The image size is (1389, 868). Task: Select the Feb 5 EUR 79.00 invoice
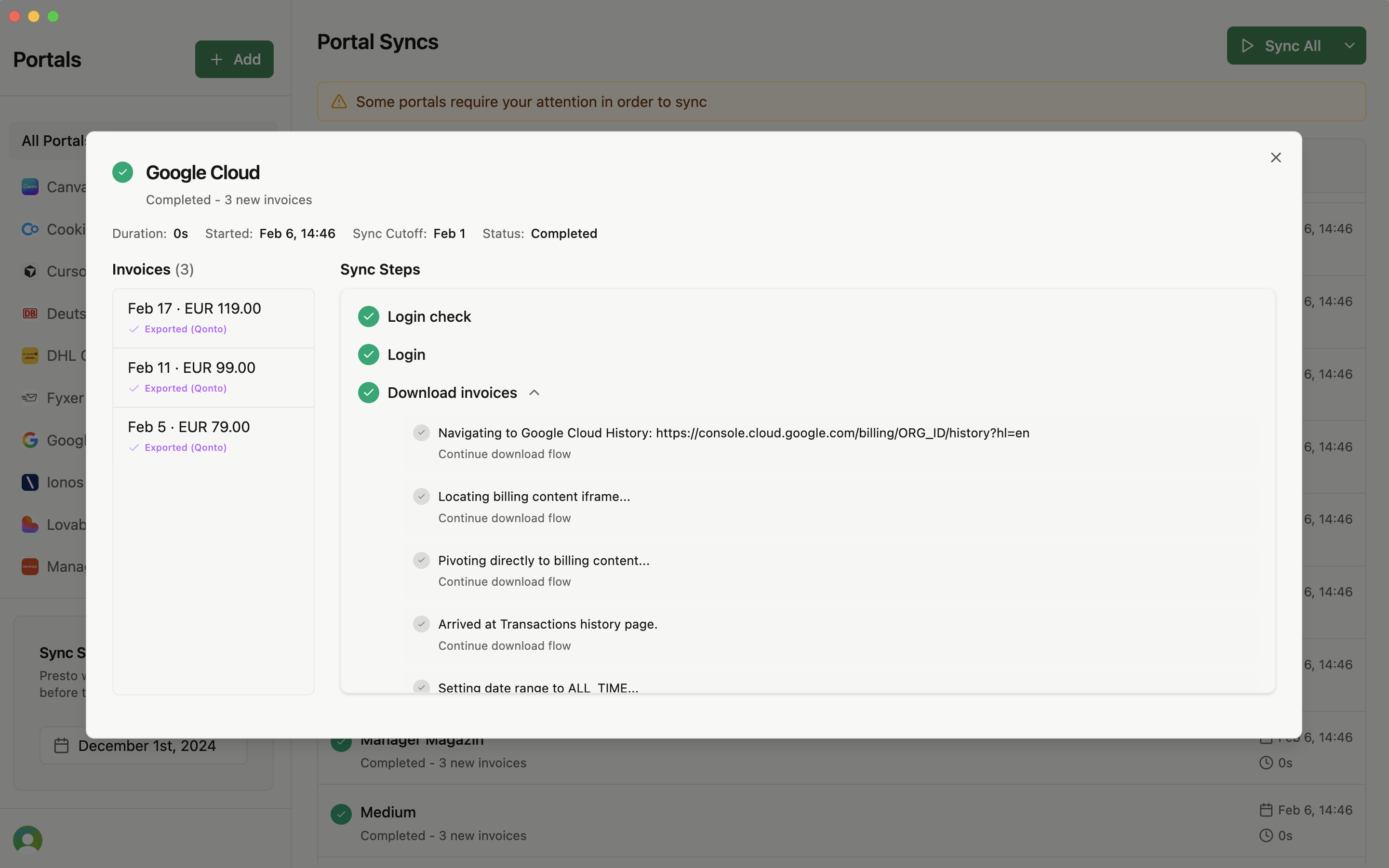coord(213,436)
